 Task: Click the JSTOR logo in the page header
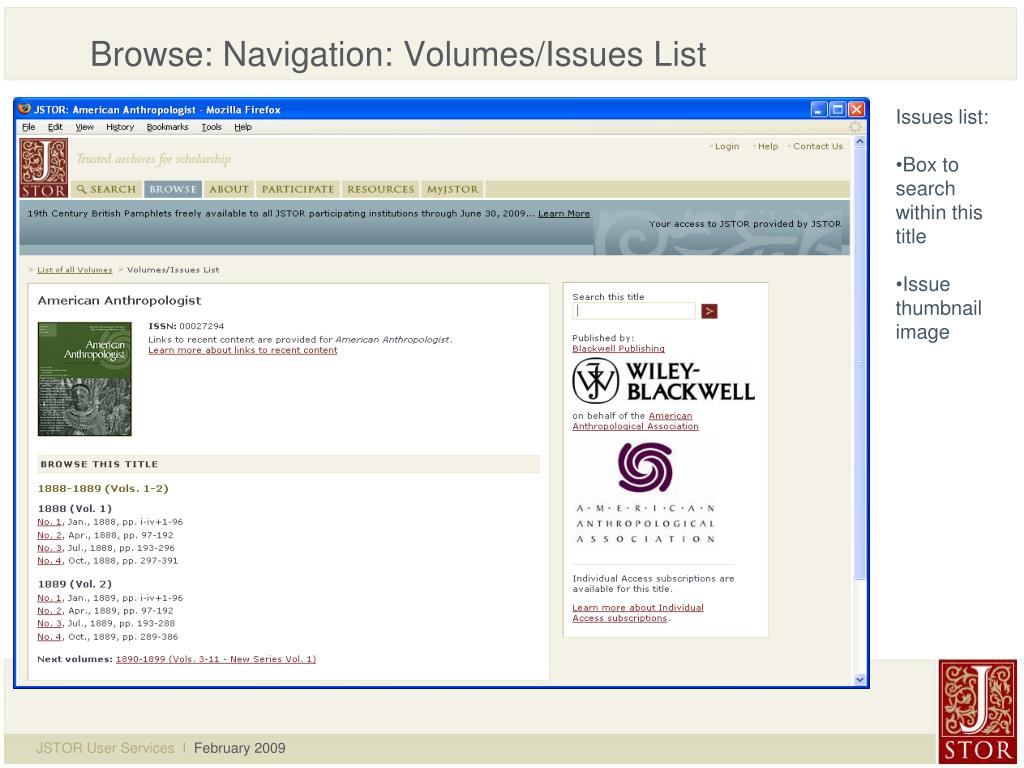pos(44,168)
